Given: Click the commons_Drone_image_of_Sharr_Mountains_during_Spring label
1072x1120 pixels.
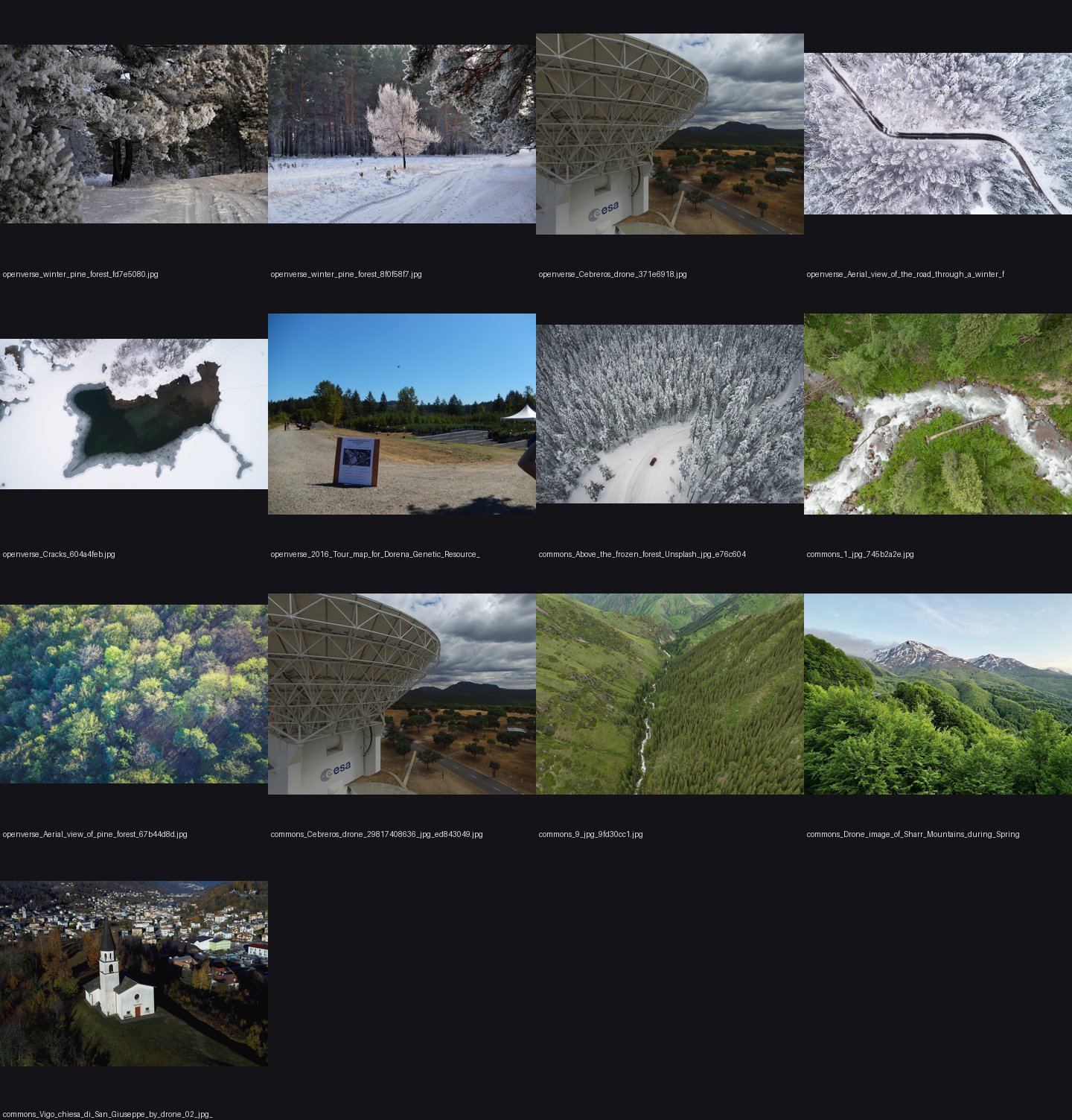Looking at the screenshot, I should (x=913, y=835).
